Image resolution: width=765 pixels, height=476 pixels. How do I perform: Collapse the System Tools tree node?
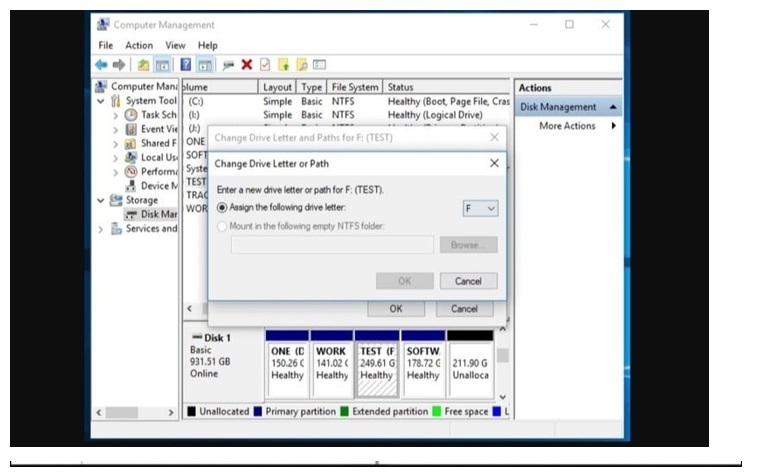click(101, 101)
